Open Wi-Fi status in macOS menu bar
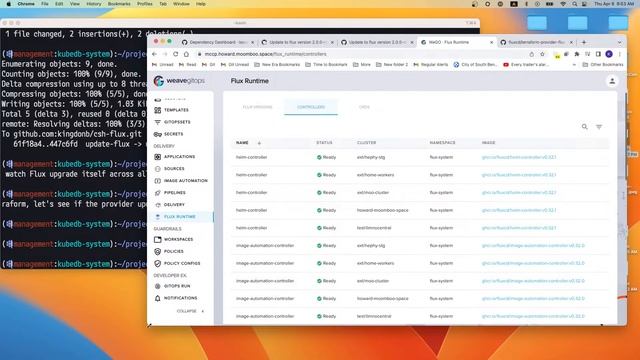Viewport: 640px width, 360px height. tap(563, 4)
